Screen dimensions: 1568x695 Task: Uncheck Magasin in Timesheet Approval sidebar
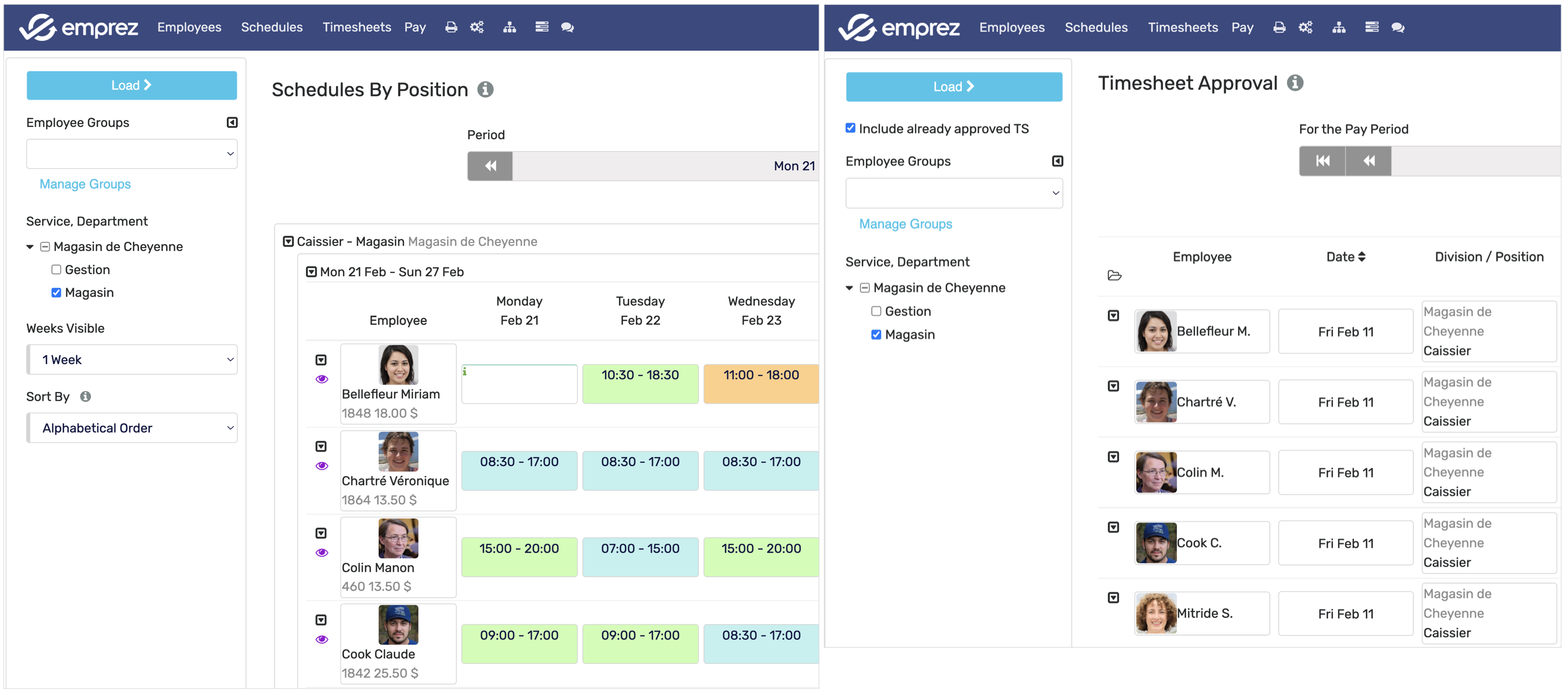pos(876,335)
